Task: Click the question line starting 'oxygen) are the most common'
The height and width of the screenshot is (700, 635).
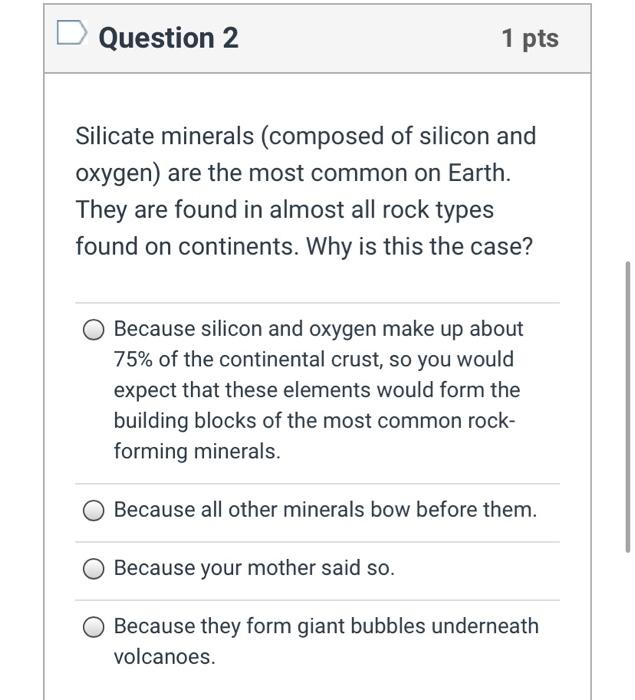Action: [293, 173]
